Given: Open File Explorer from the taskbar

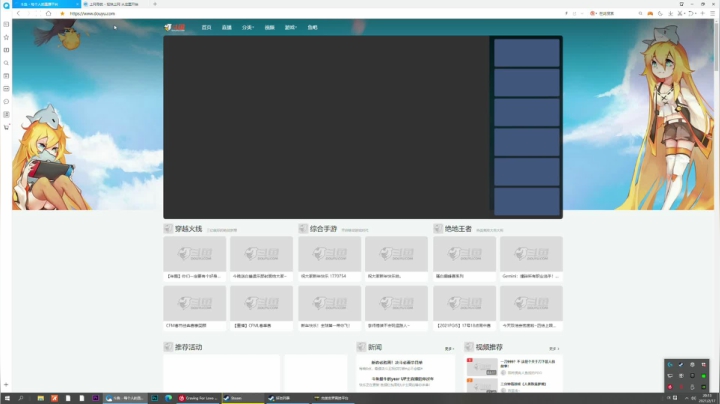Looking at the screenshot, I should click(40, 398).
